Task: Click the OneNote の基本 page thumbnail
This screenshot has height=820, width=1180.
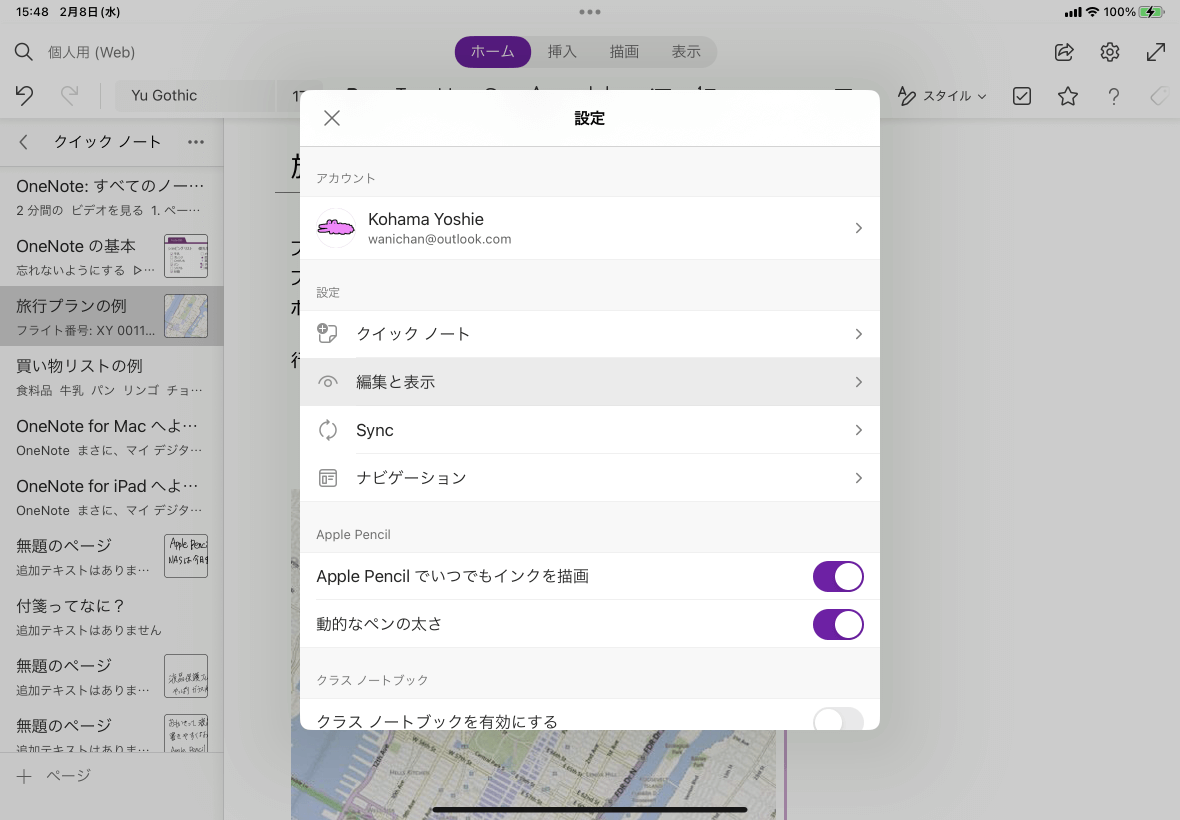Action: click(186, 256)
